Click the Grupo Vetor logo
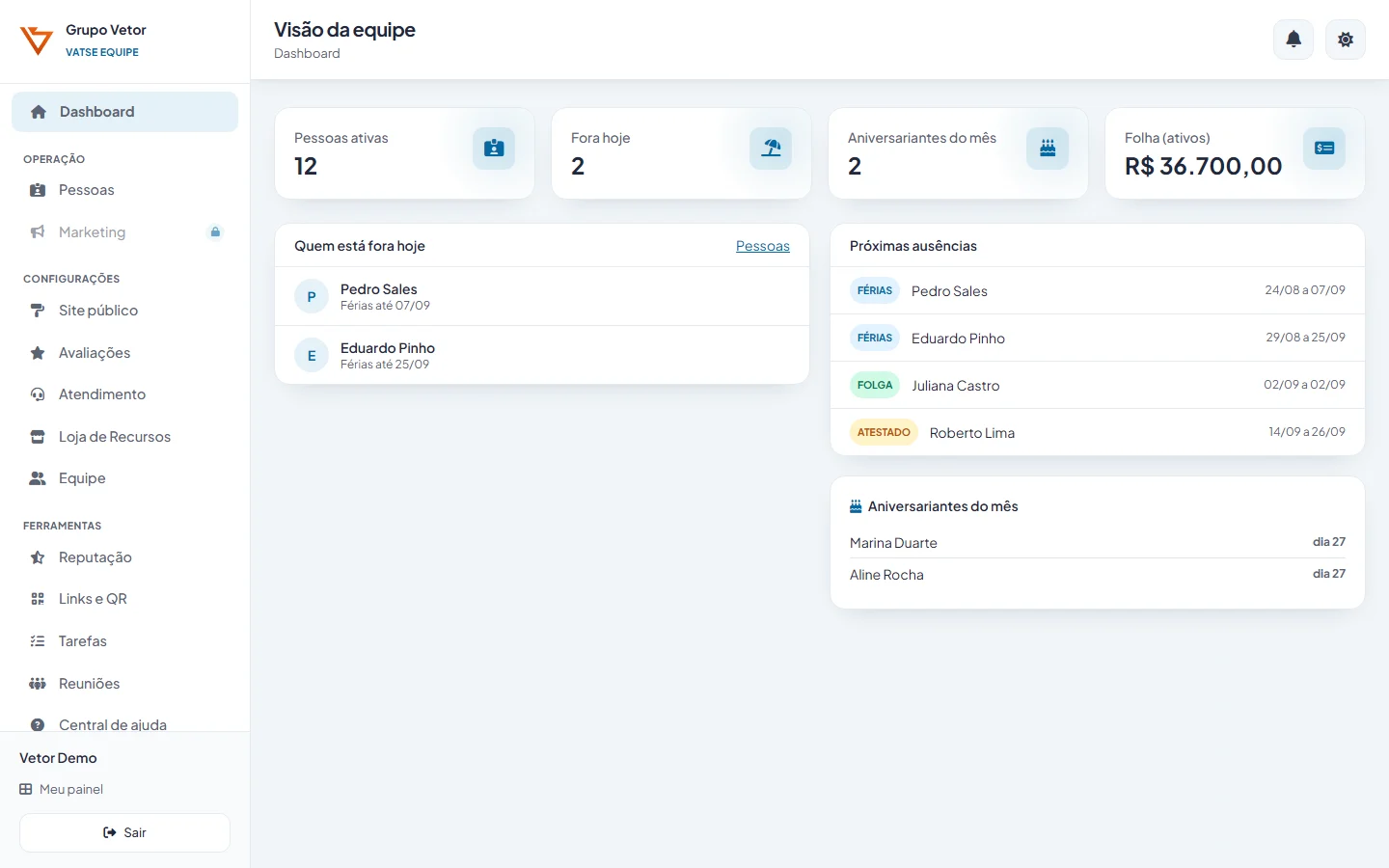Image resolution: width=1389 pixels, height=868 pixels. 37,41
